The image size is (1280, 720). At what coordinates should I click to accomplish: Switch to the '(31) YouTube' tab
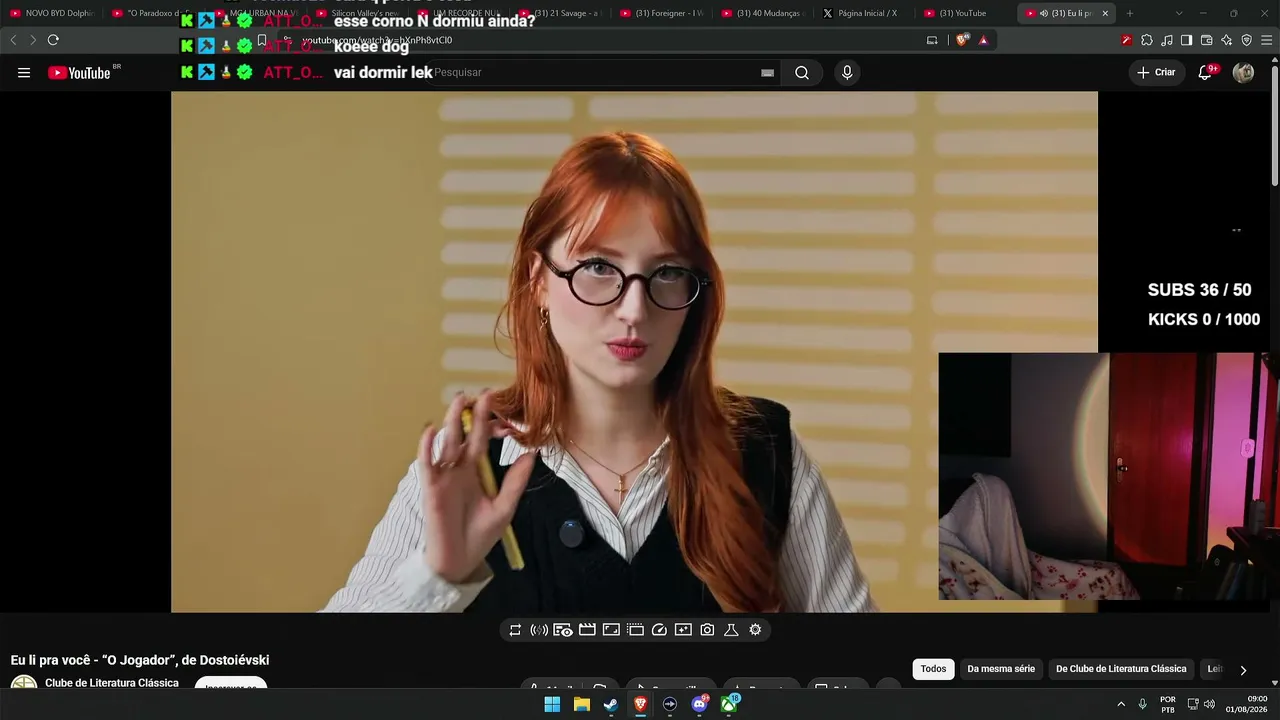967,13
